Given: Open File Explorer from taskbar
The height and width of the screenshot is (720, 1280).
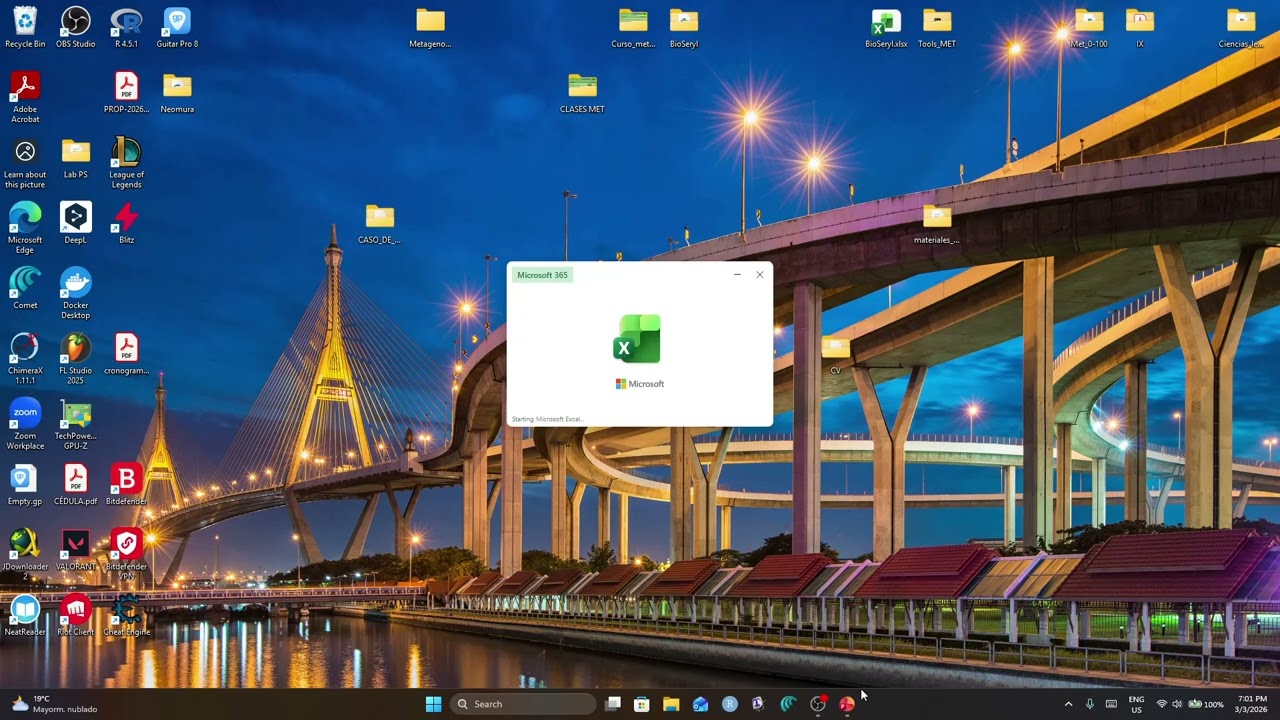Looking at the screenshot, I should (671, 704).
